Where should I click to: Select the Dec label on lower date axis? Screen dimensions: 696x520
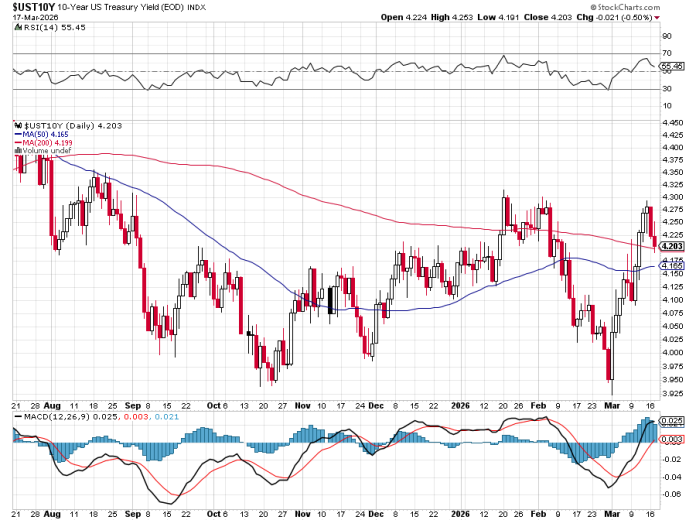tap(374, 407)
